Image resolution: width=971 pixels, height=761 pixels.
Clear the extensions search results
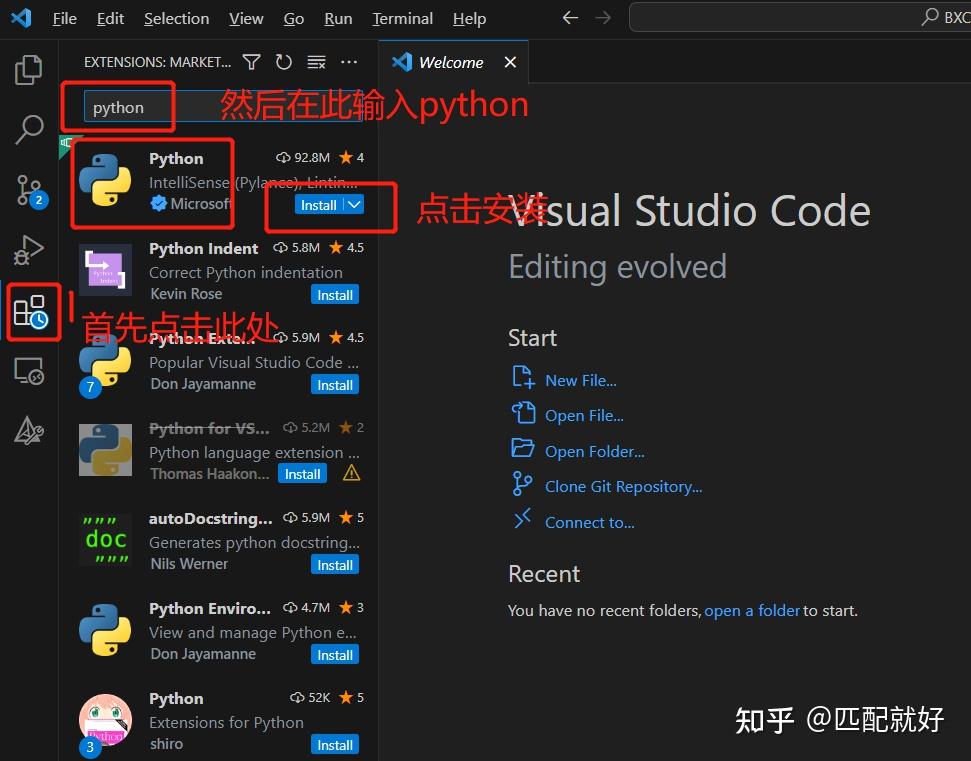(x=316, y=61)
